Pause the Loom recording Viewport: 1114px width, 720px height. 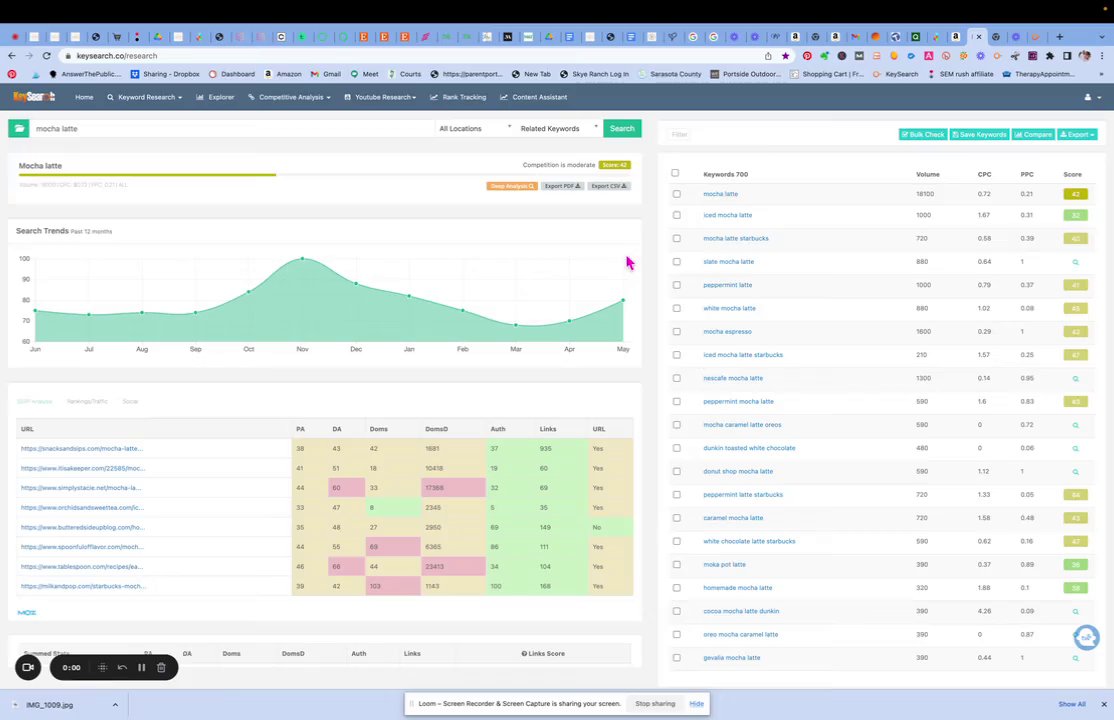pos(141,667)
